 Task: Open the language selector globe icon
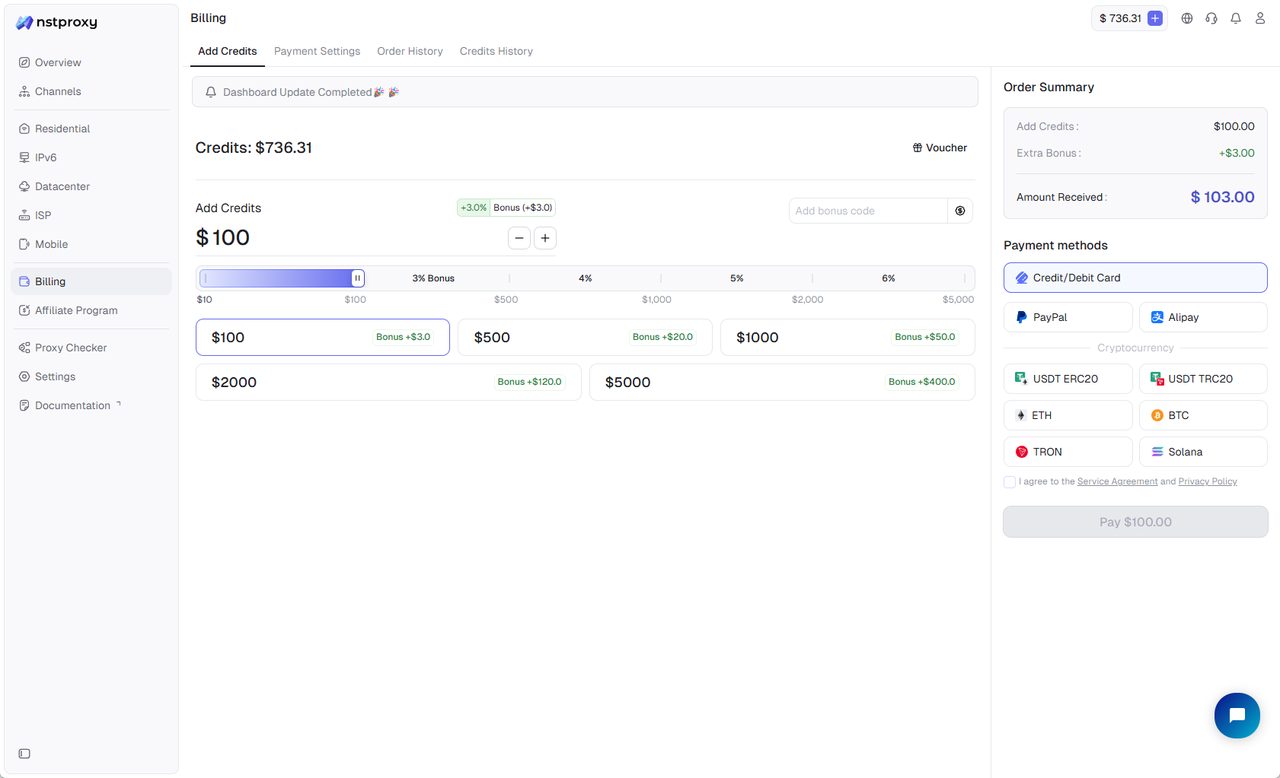1186,17
